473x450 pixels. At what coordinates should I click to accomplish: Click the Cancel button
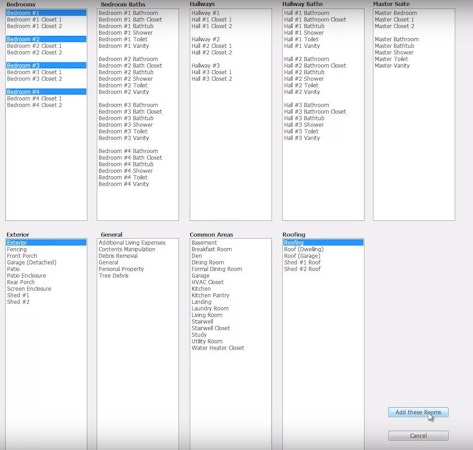(x=418, y=436)
